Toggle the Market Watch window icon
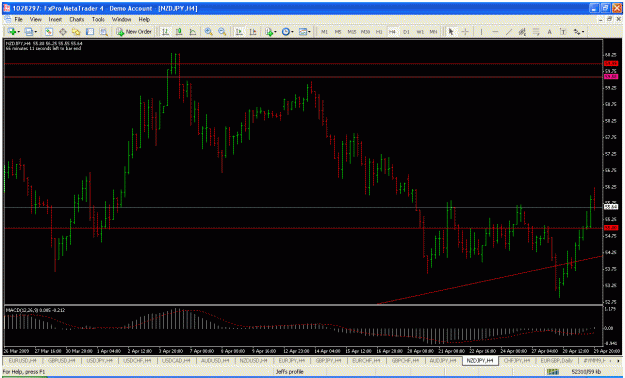The height and width of the screenshot is (378, 625). pos(49,32)
